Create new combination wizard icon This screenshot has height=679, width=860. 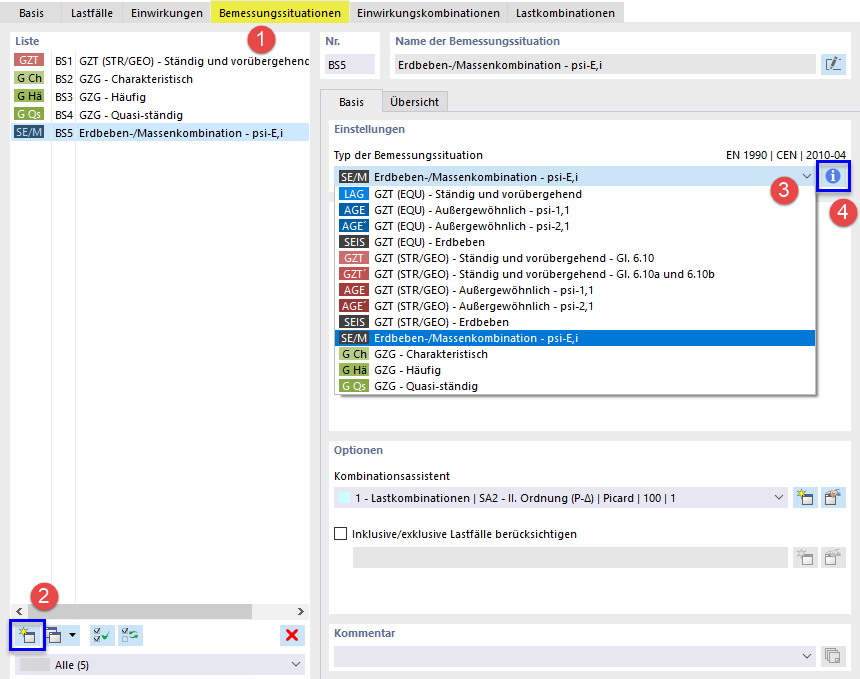coord(805,497)
